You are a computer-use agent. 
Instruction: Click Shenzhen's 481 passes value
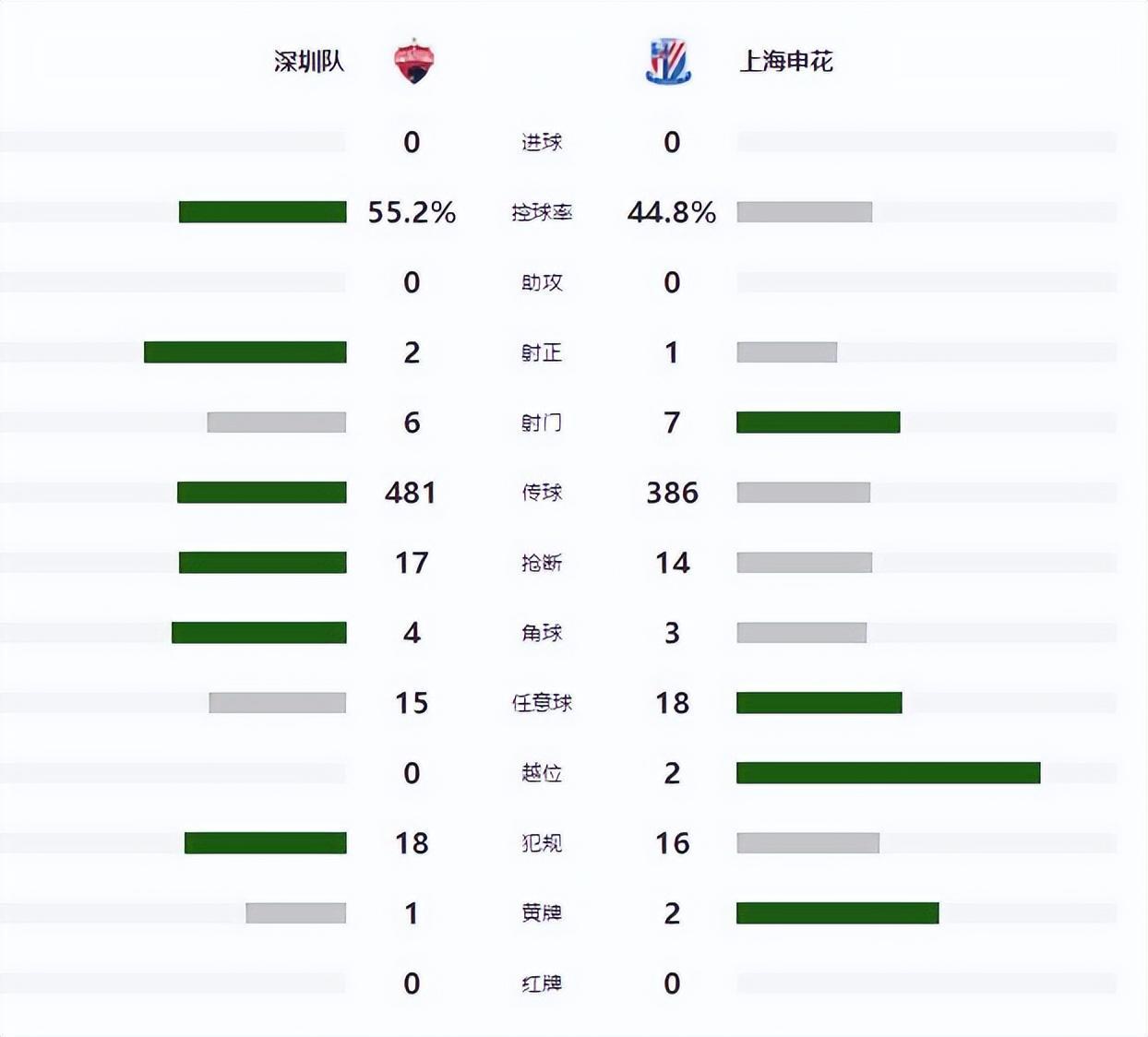tap(411, 493)
